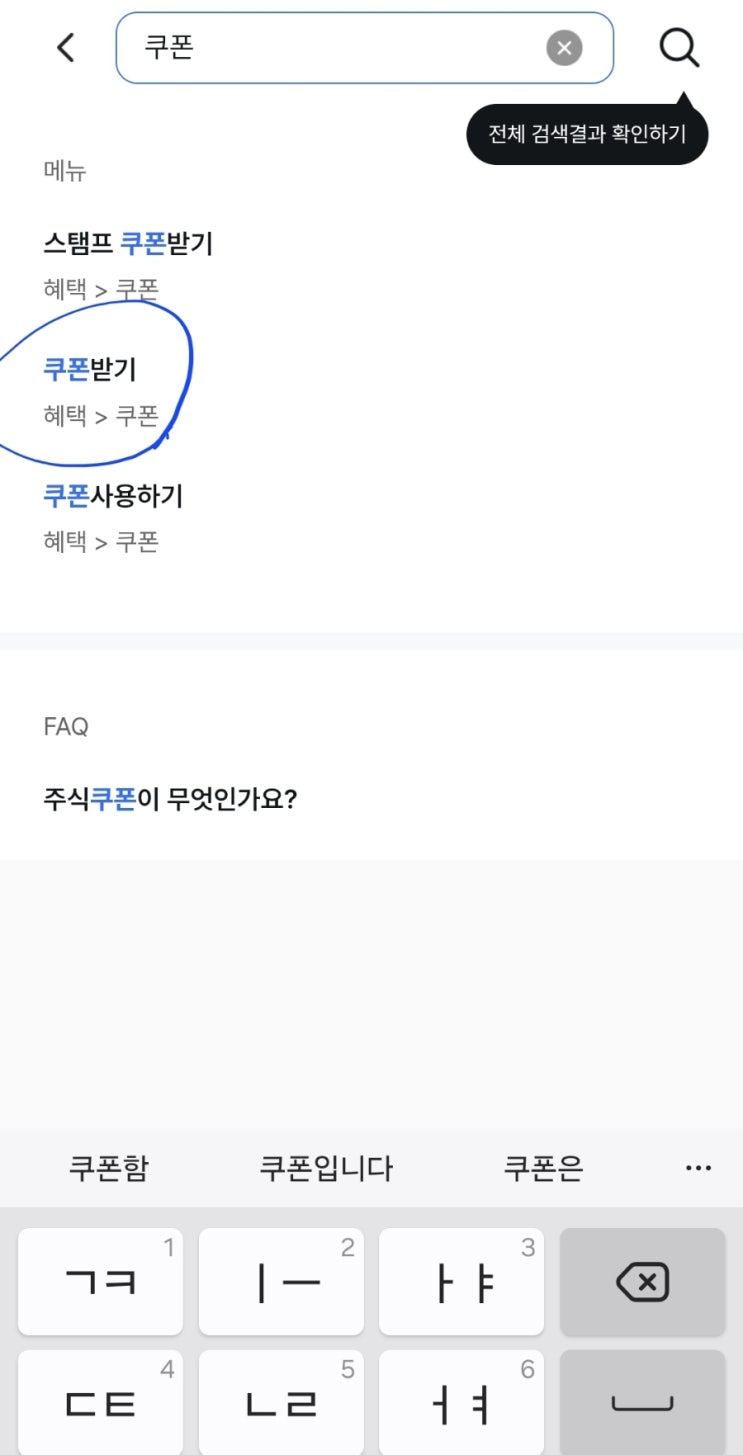Screen dimensions: 743x1455
Task: Choose the 쿠폰은 keyboard suggestion
Action: 543,1168
